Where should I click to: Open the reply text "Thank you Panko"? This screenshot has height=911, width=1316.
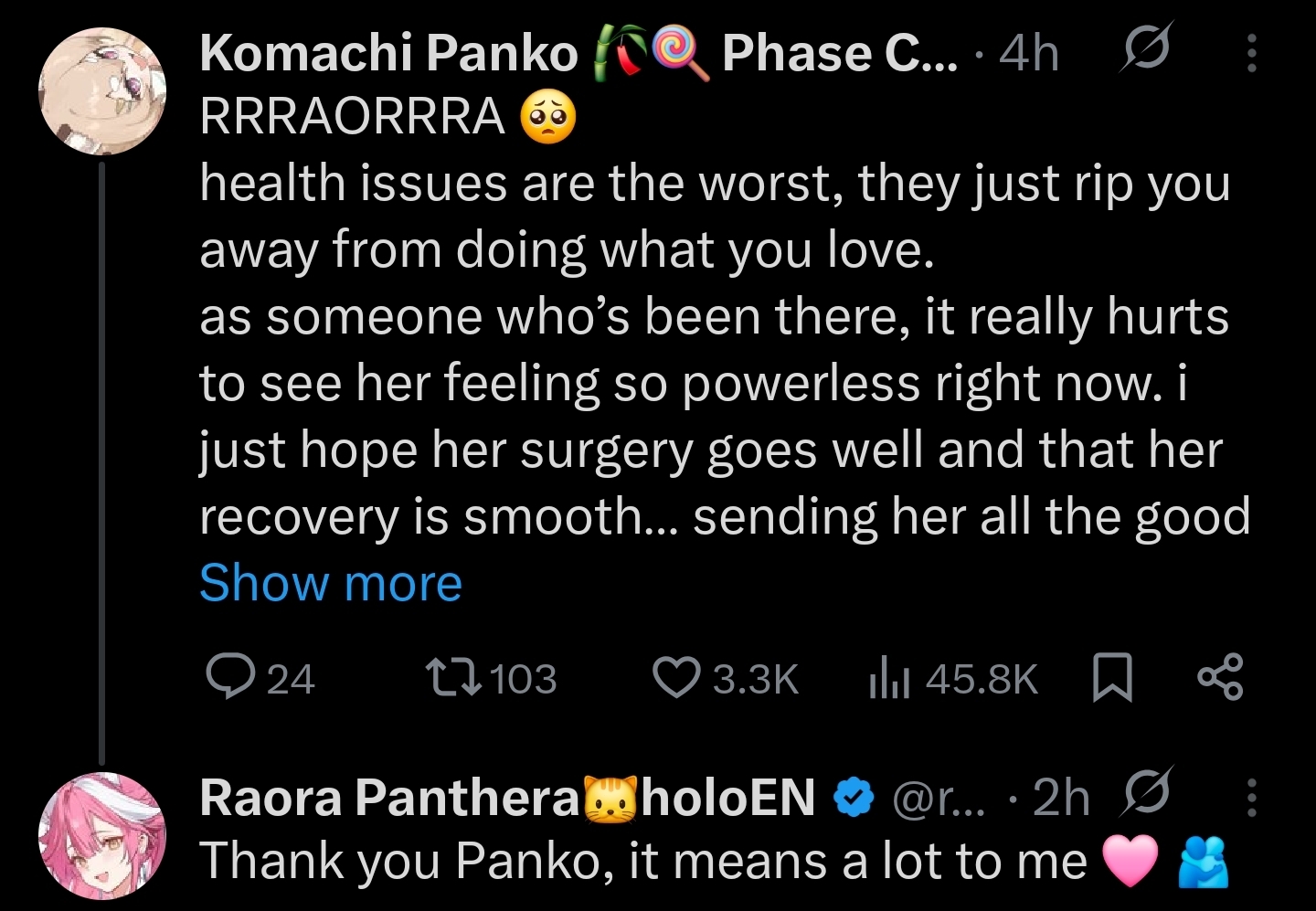tap(640, 862)
